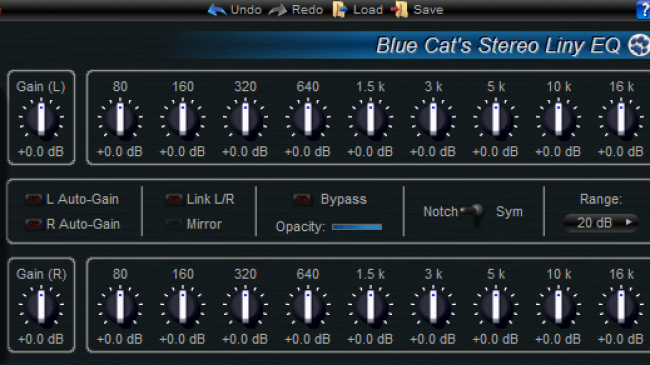Image resolution: width=650 pixels, height=365 pixels.
Task: Toggle L Auto-Gain LED
Action: tap(34, 199)
